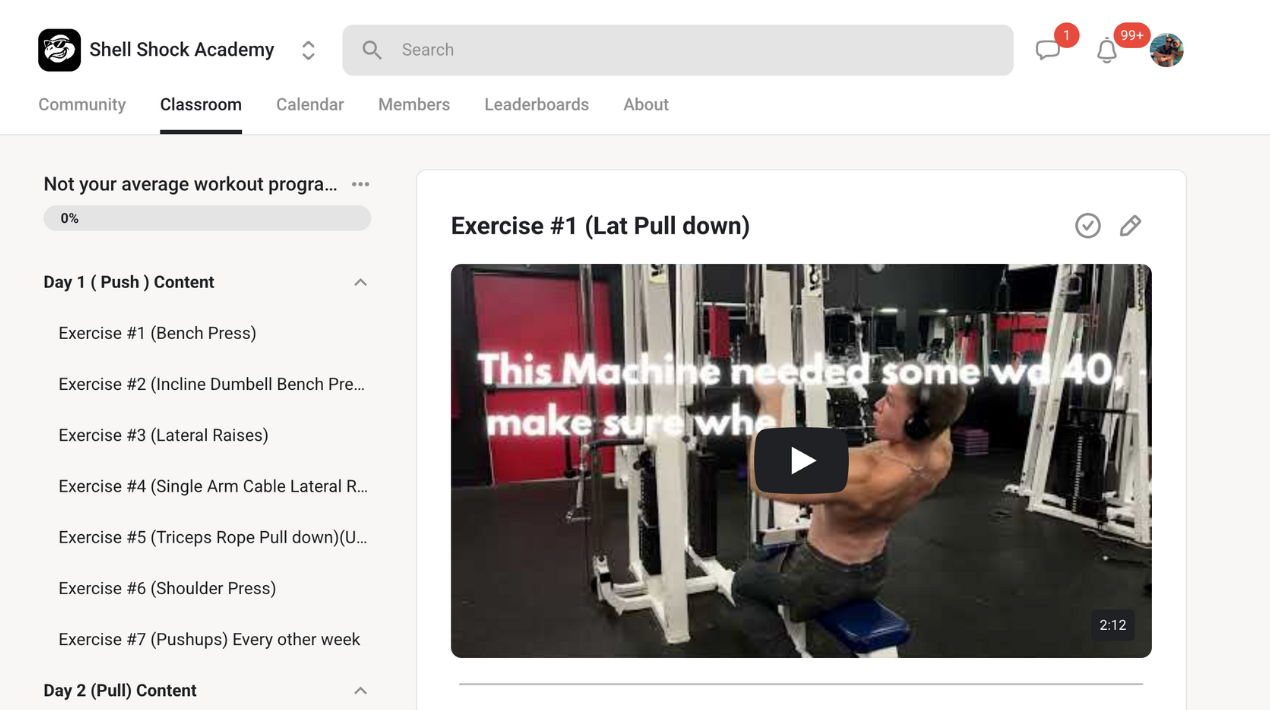The width and height of the screenshot is (1270, 710).
Task: Switch to the Community tab
Action: coord(82,104)
